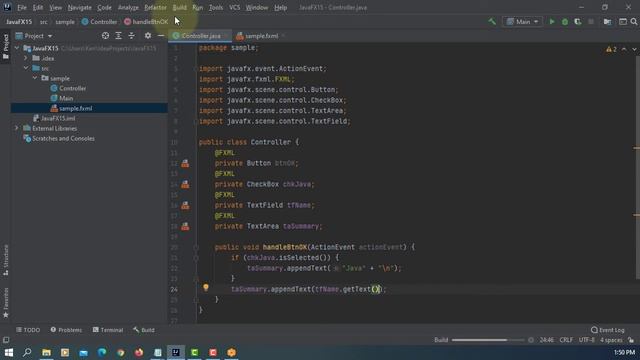The image size is (640, 360).
Task: Click the editor vertical scrollbar
Action: click(x=637, y=167)
